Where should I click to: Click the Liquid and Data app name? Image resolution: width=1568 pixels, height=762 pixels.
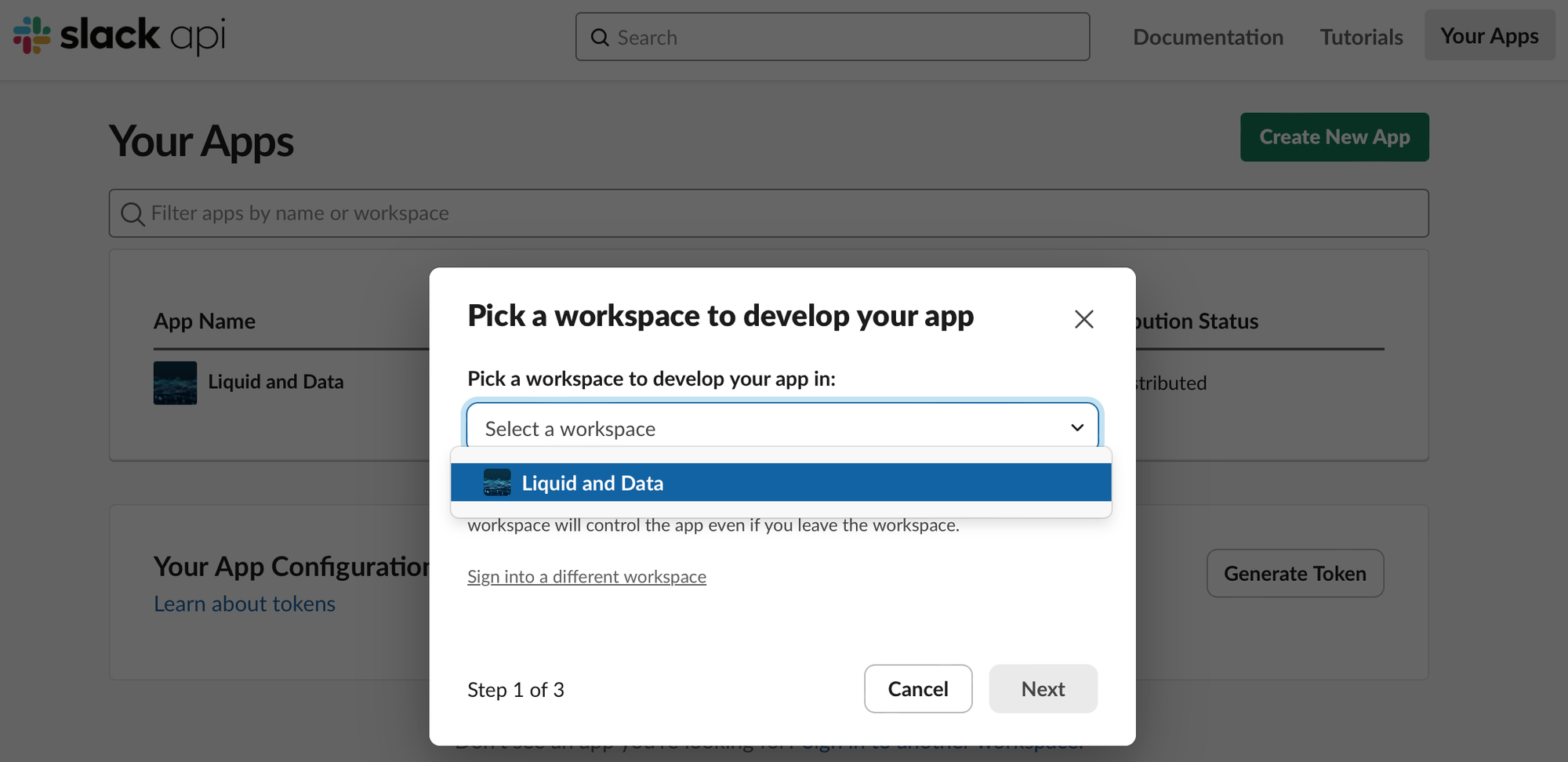(276, 382)
